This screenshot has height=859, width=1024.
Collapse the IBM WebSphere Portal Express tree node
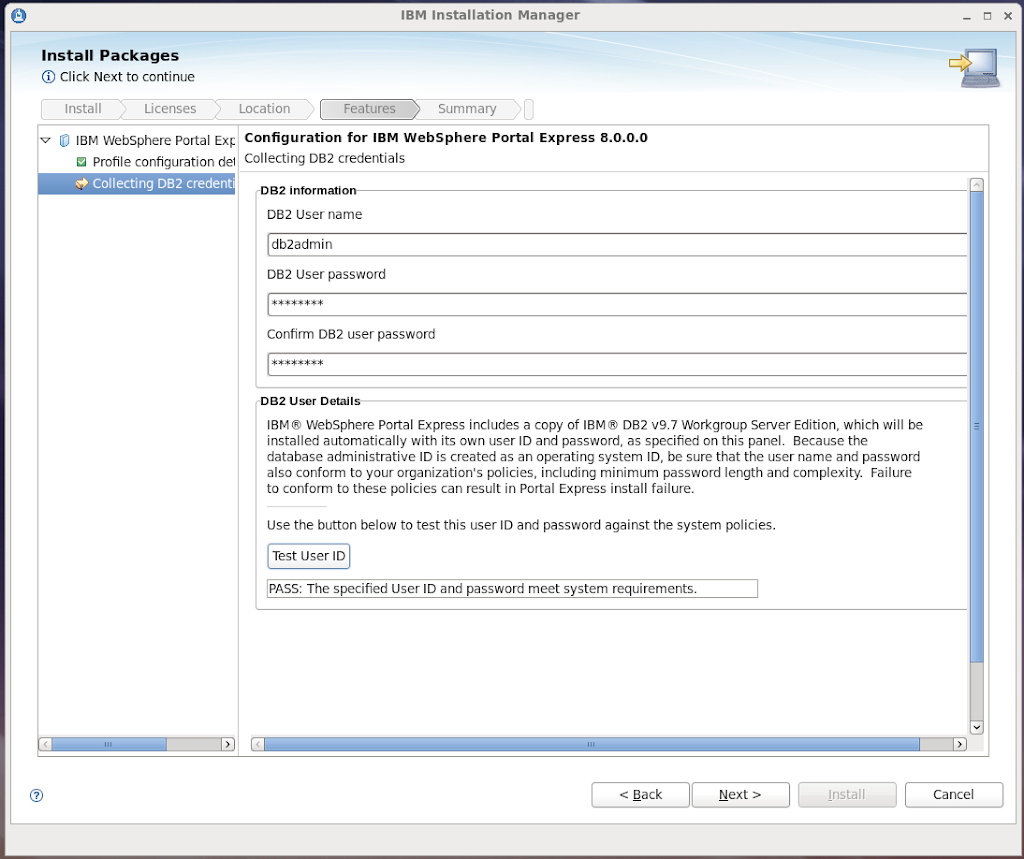pos(46,141)
